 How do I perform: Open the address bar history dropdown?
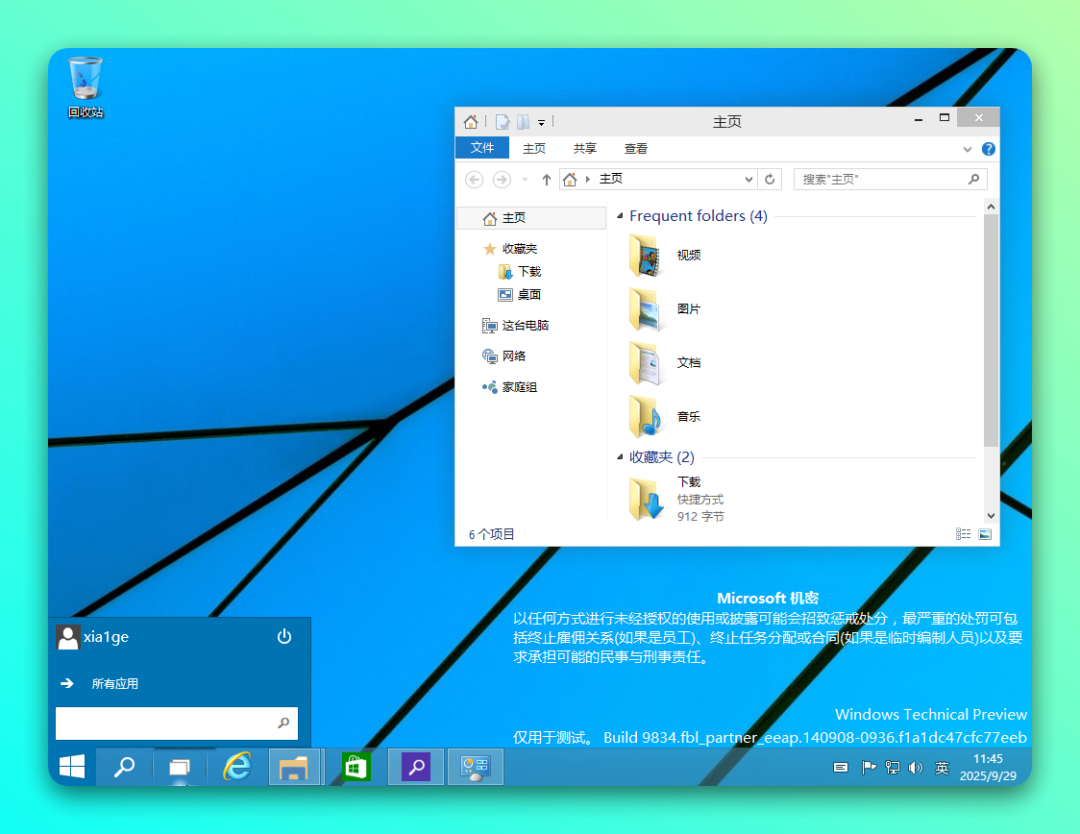pos(749,179)
